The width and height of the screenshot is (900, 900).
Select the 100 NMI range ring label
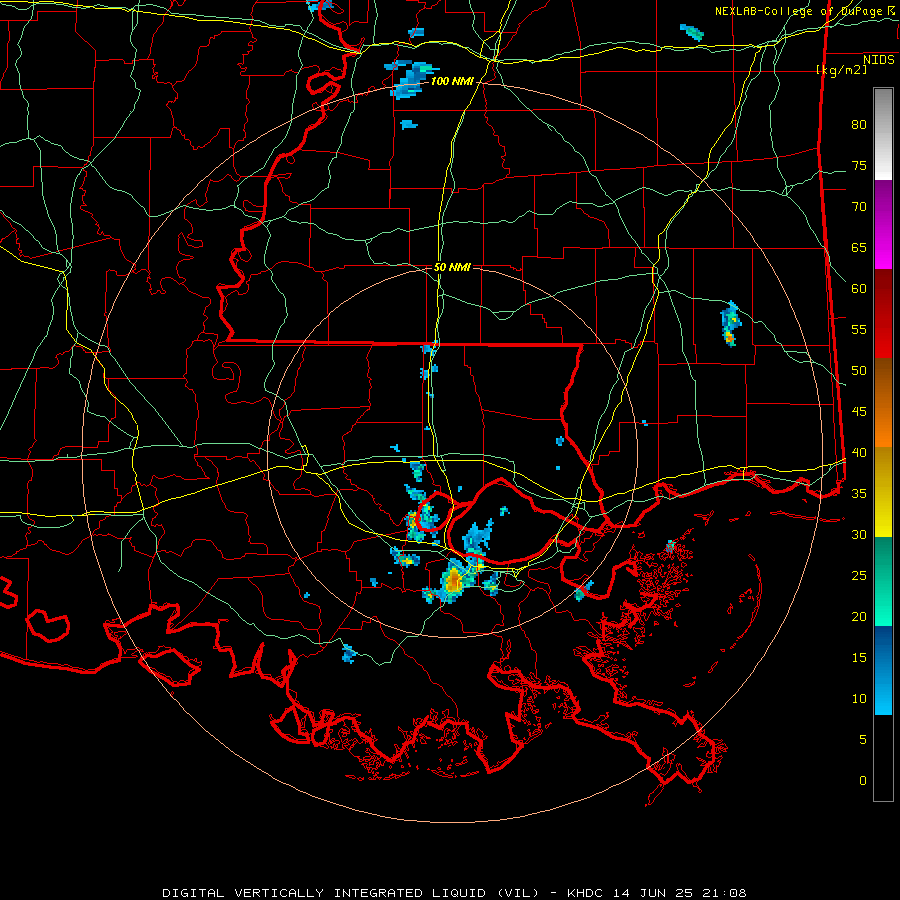point(452,82)
